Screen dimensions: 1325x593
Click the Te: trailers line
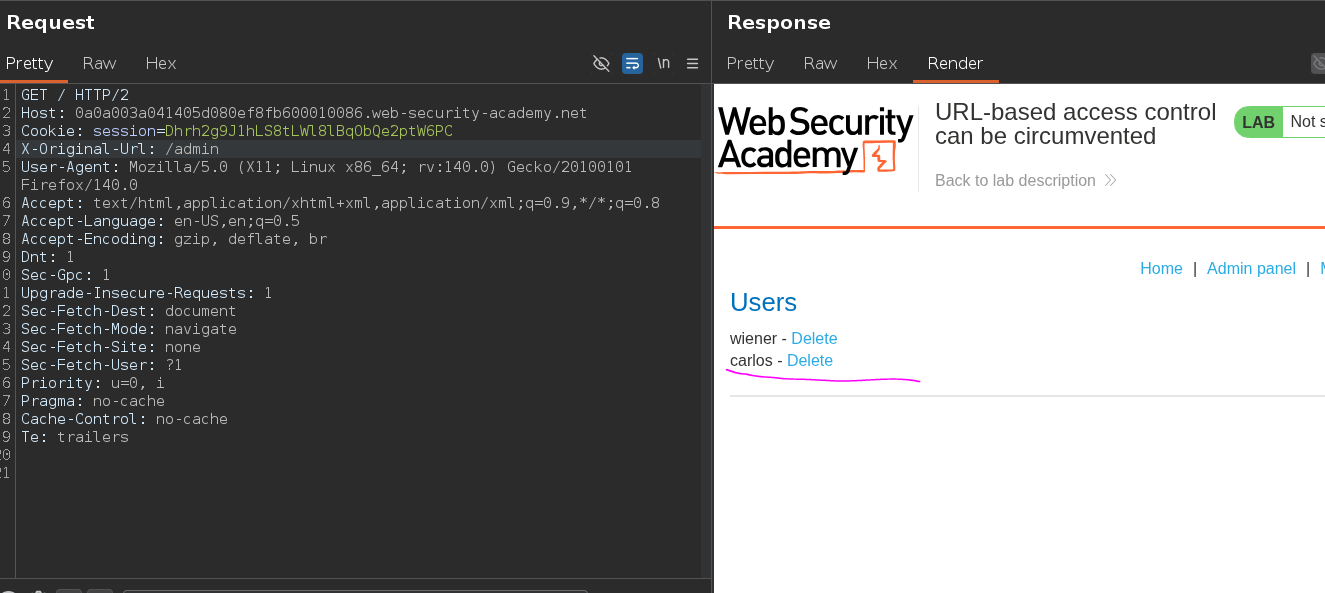[x=75, y=437]
